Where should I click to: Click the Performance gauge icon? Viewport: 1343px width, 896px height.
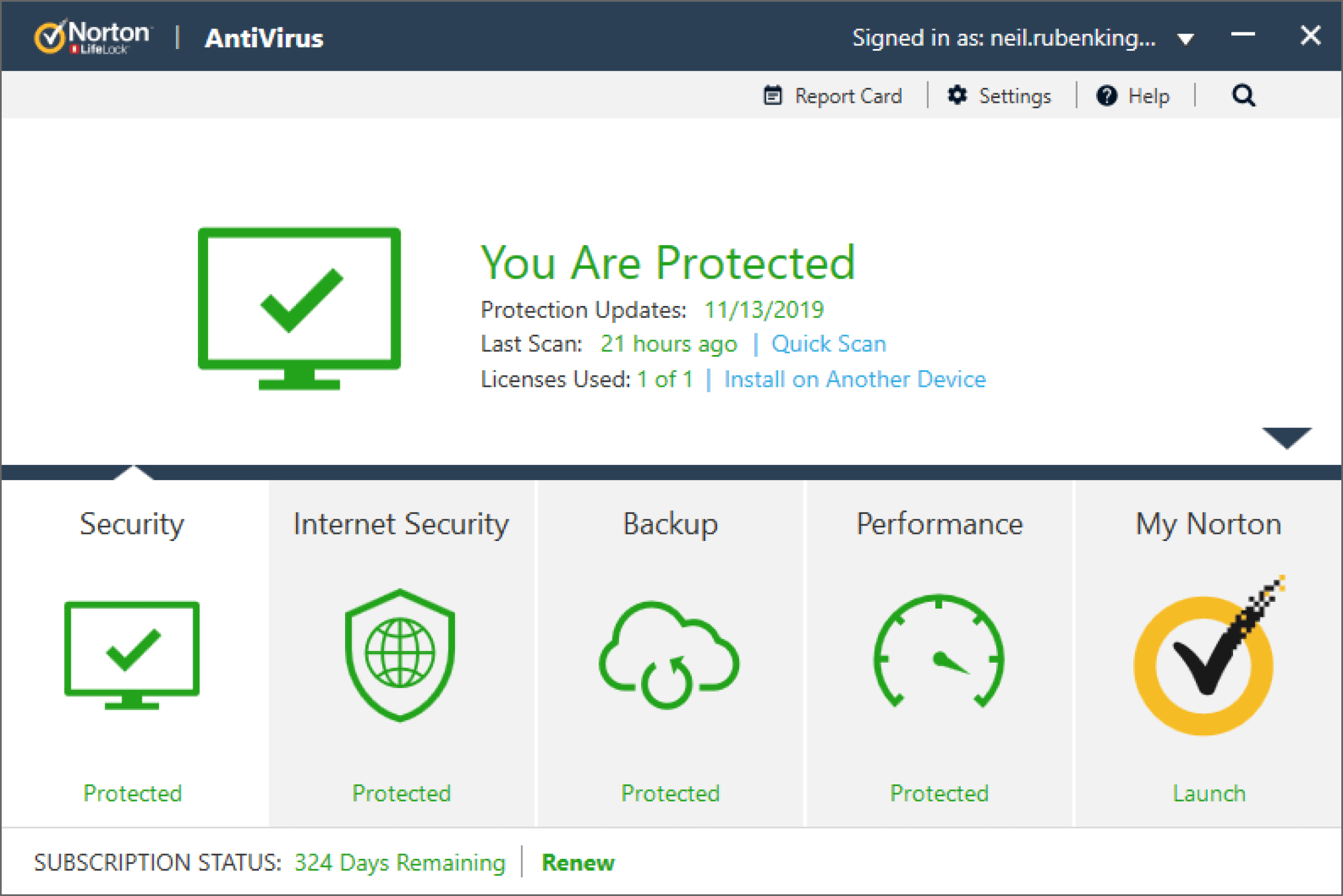pyautogui.click(x=939, y=653)
